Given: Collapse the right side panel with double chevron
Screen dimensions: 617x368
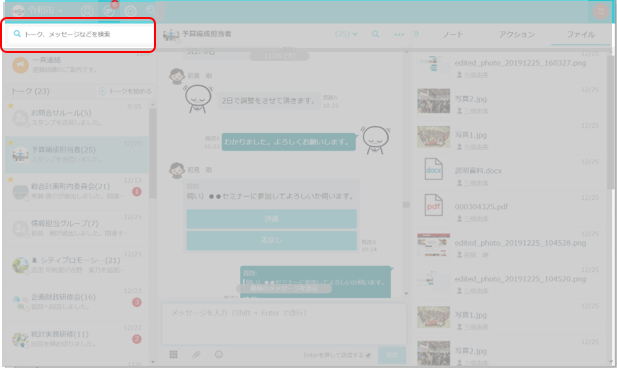Looking at the screenshot, I should pyautogui.click(x=416, y=34).
